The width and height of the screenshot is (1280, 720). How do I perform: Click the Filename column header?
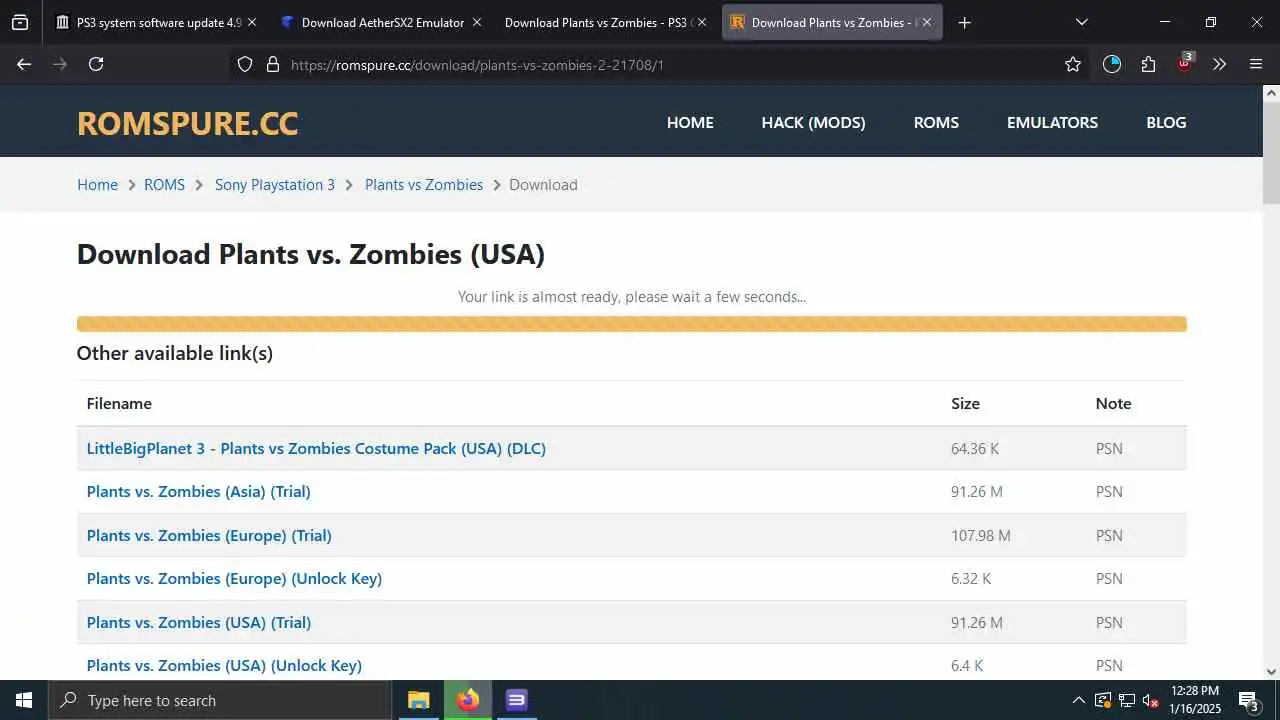click(119, 403)
